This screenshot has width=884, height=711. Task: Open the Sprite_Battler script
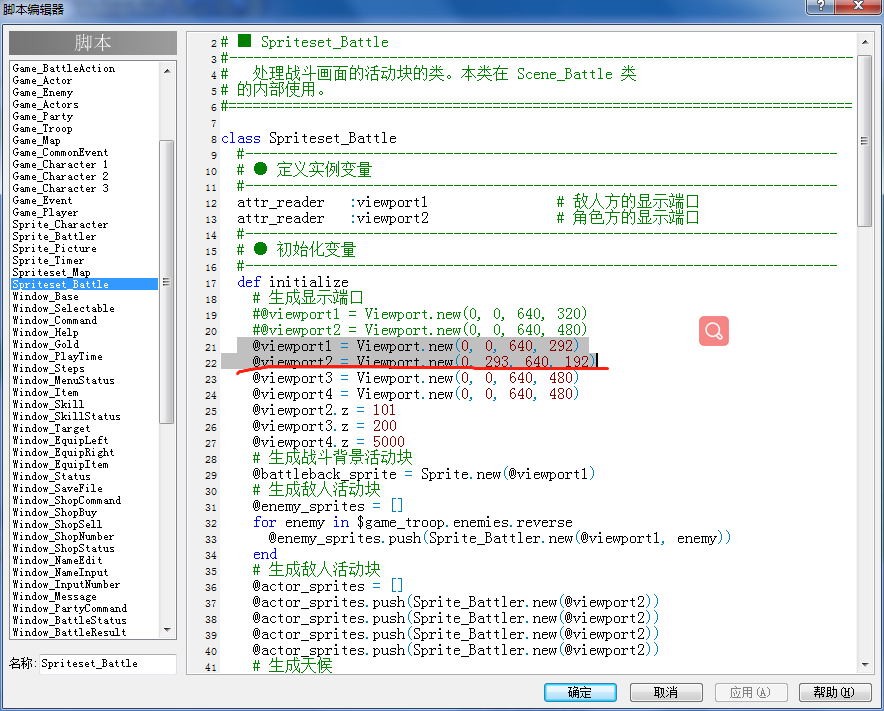coord(55,236)
